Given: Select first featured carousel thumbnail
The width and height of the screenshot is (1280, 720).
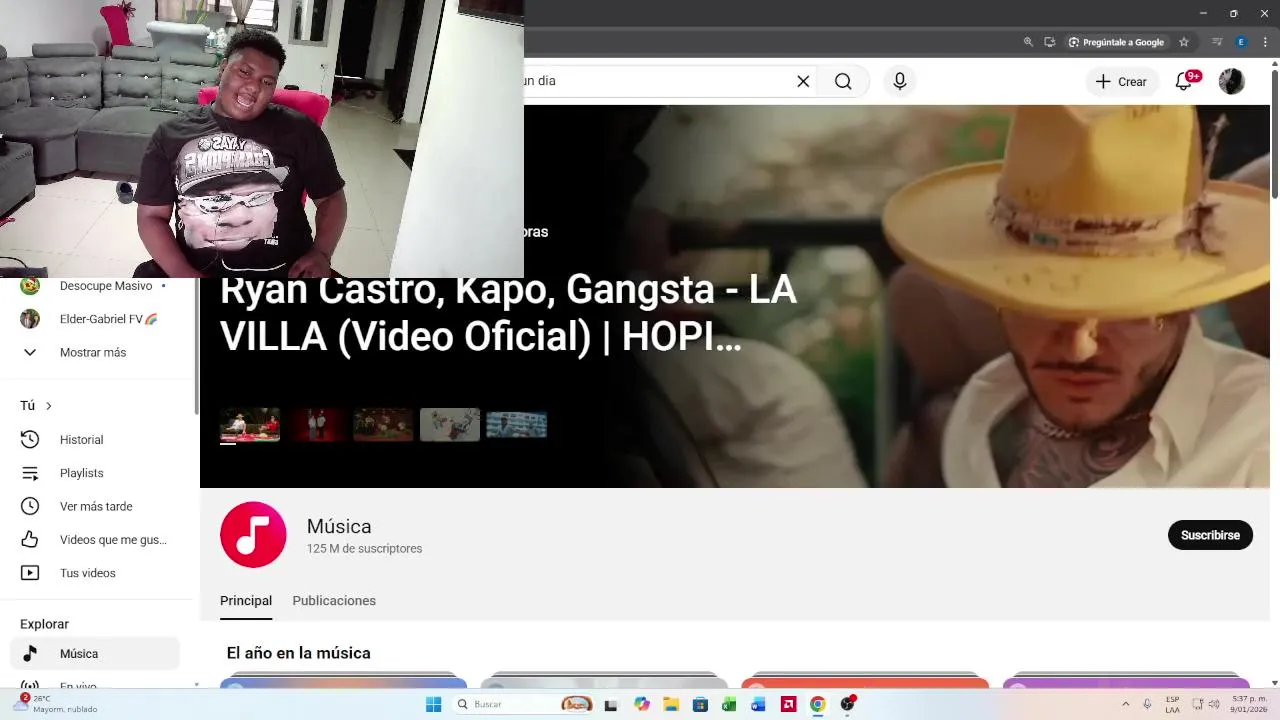Looking at the screenshot, I should [250, 425].
